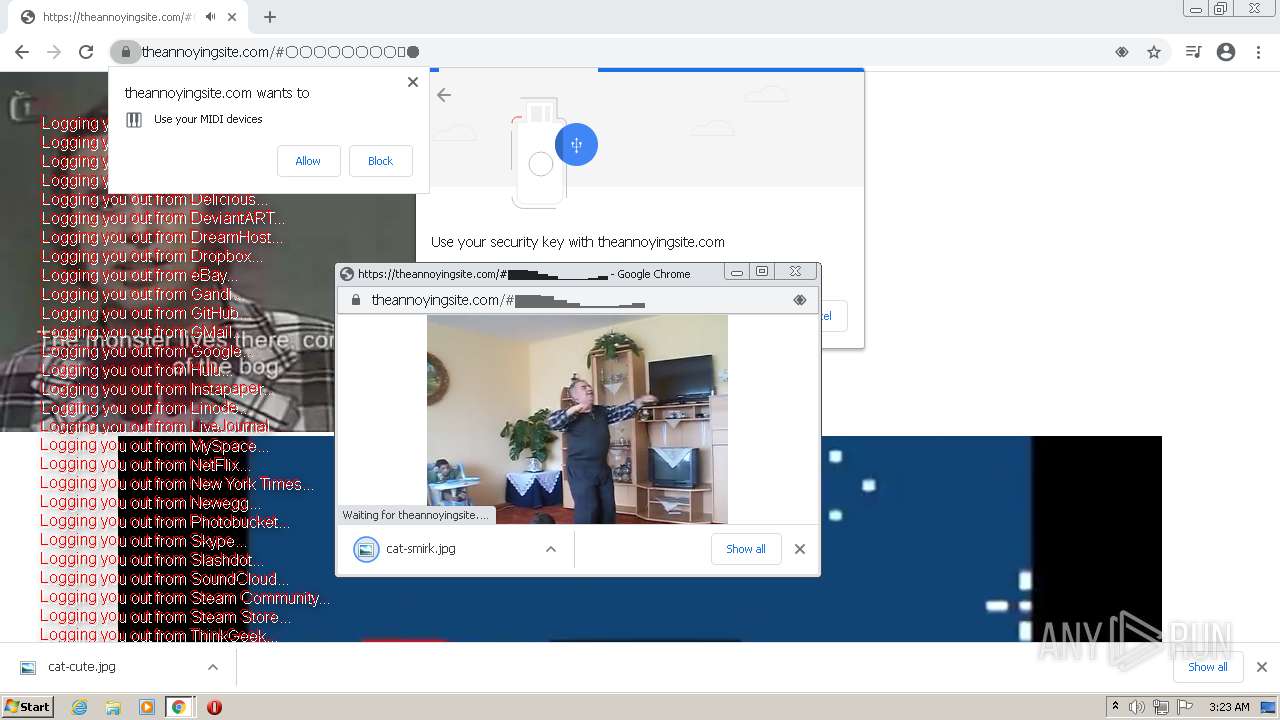Screen dimensions: 1280x720
Task: Open Action Center flag in the system tray
Action: [1185, 707]
